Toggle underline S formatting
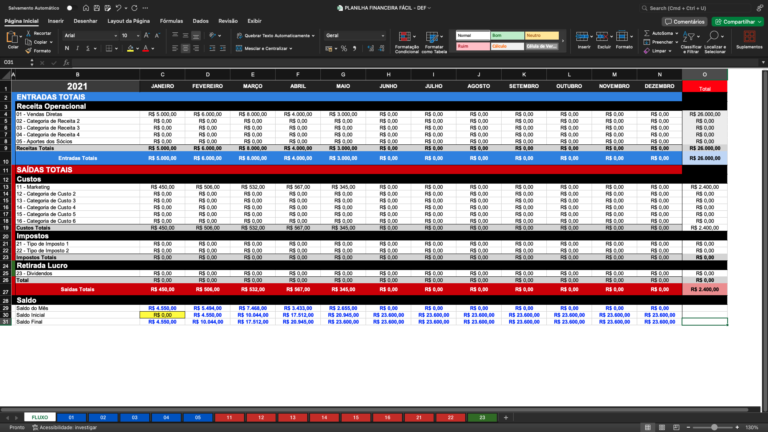 click(x=88, y=48)
